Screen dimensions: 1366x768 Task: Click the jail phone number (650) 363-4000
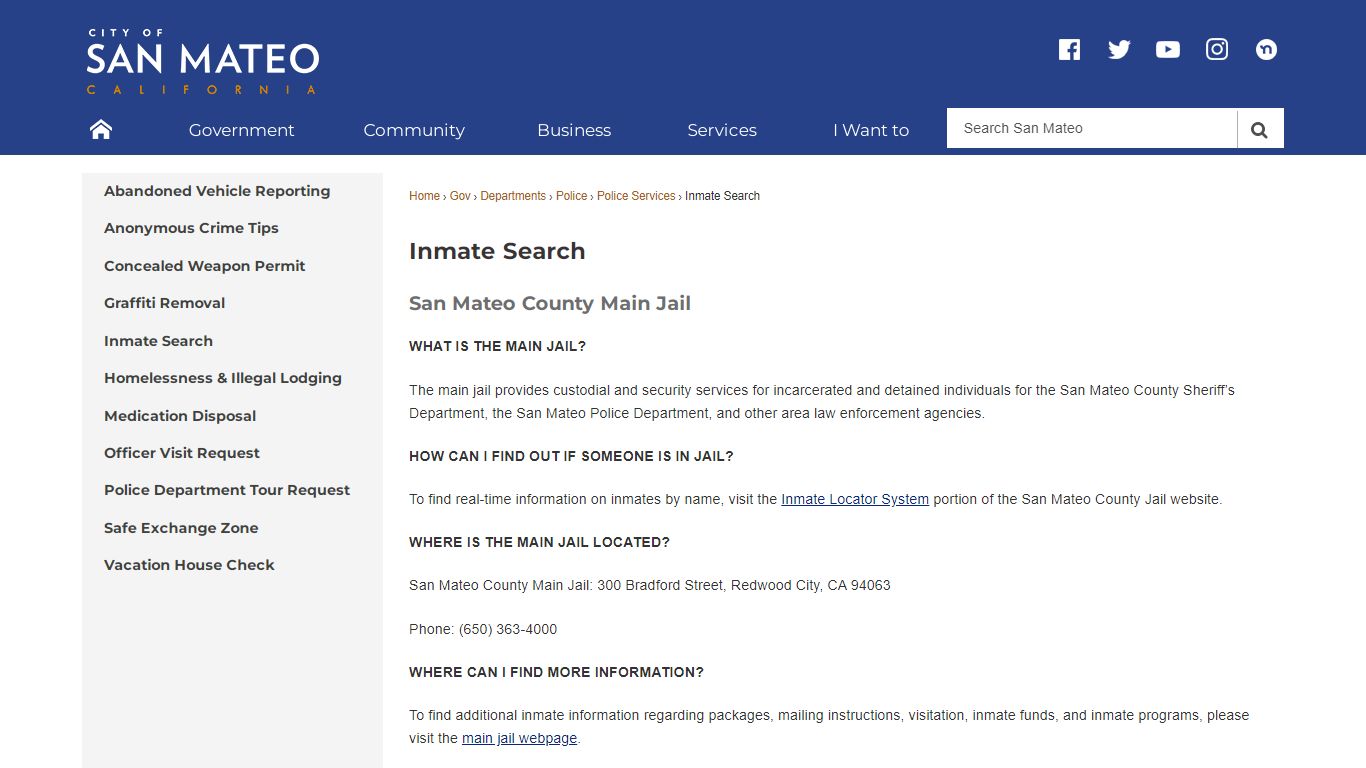tap(508, 629)
